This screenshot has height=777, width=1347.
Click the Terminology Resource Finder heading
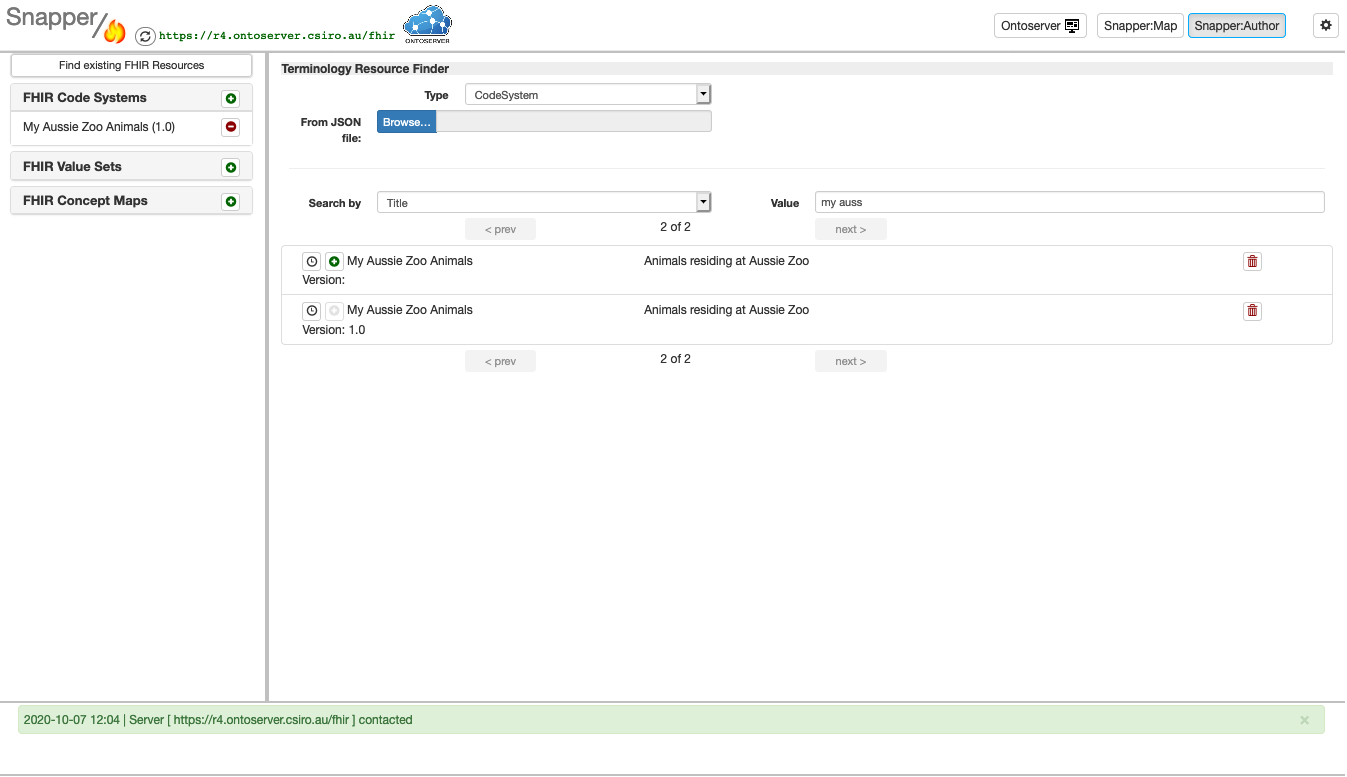point(365,69)
